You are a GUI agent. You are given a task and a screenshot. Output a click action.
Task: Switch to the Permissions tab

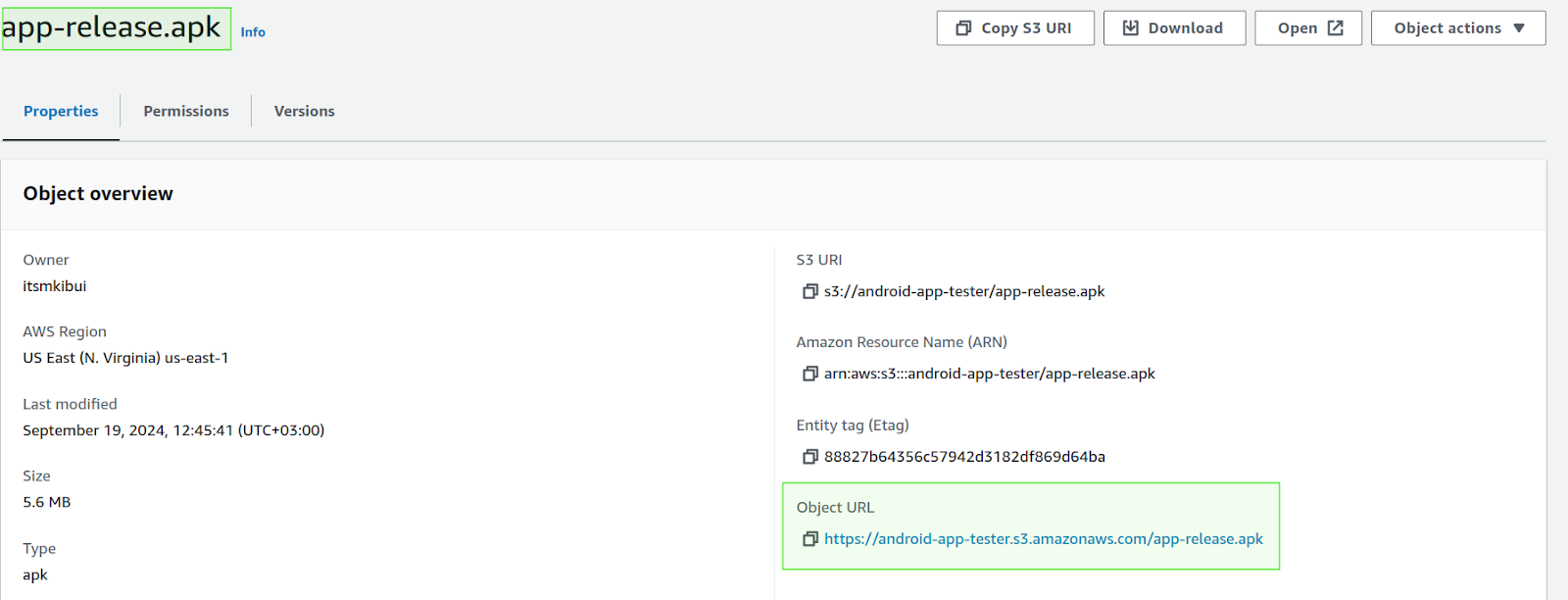point(186,112)
